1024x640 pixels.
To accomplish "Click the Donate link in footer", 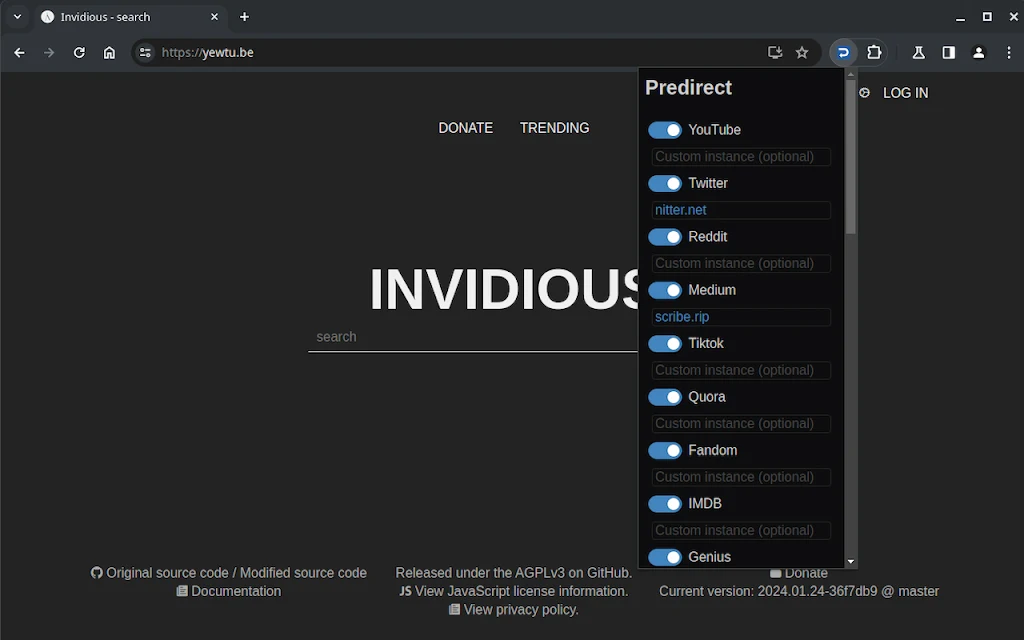I will [806, 573].
